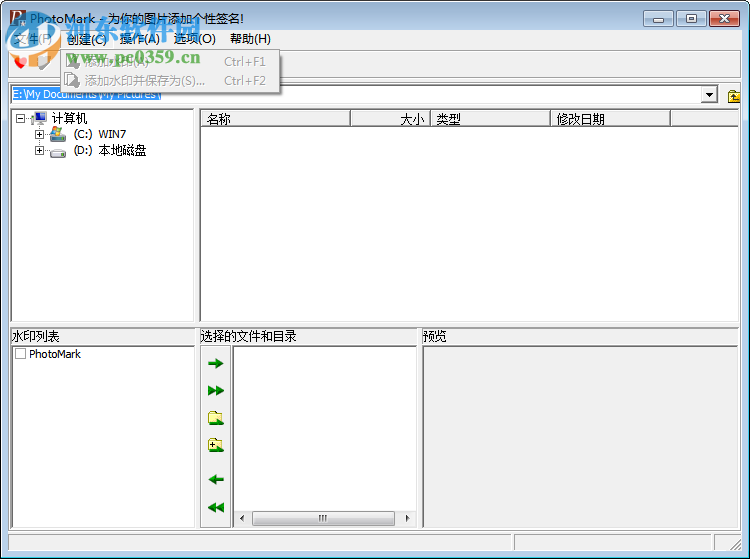Select the (D:) 本地磁盘 drive
This screenshot has width=750, height=559.
click(x=110, y=151)
